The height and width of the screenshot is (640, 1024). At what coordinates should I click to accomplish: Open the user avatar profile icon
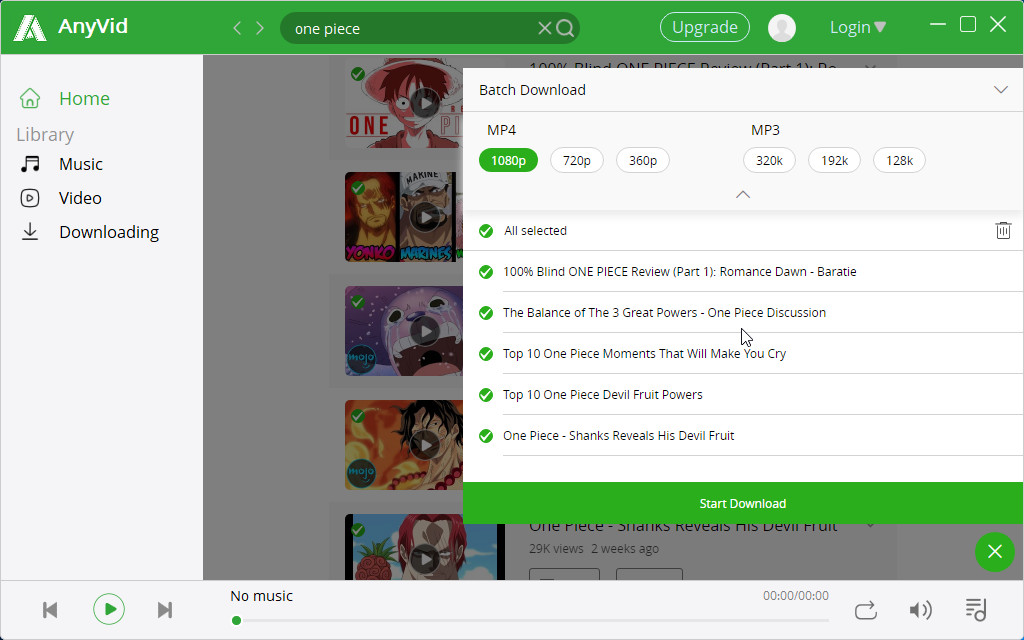782,27
